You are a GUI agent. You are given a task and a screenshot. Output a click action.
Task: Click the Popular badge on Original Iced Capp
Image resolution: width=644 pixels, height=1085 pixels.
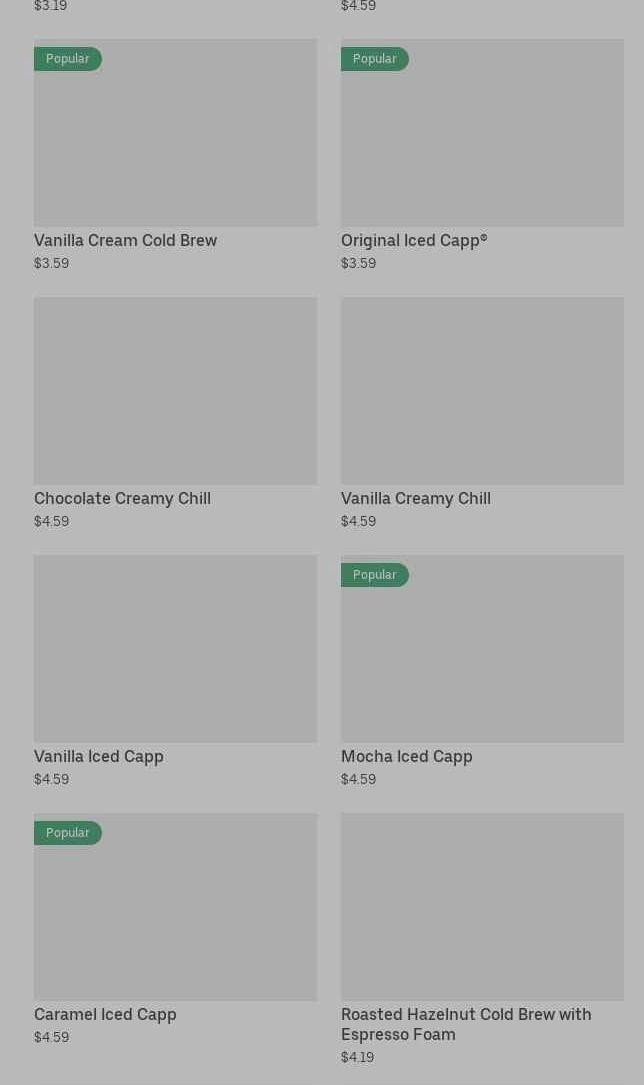(x=374, y=59)
